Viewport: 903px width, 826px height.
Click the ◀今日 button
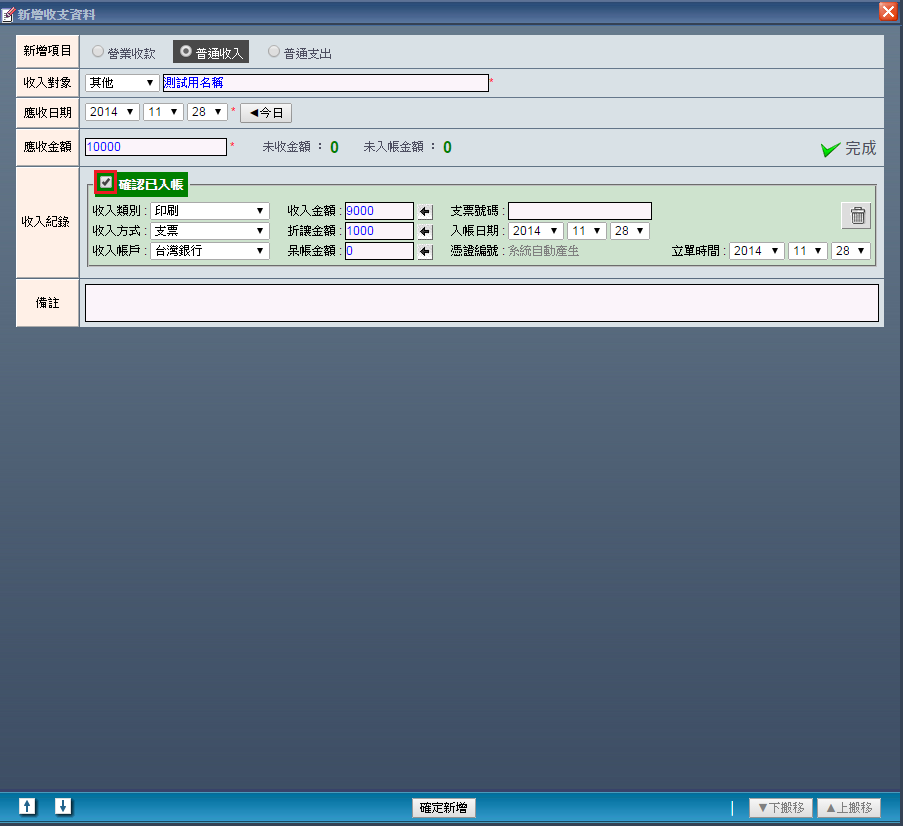coord(266,113)
